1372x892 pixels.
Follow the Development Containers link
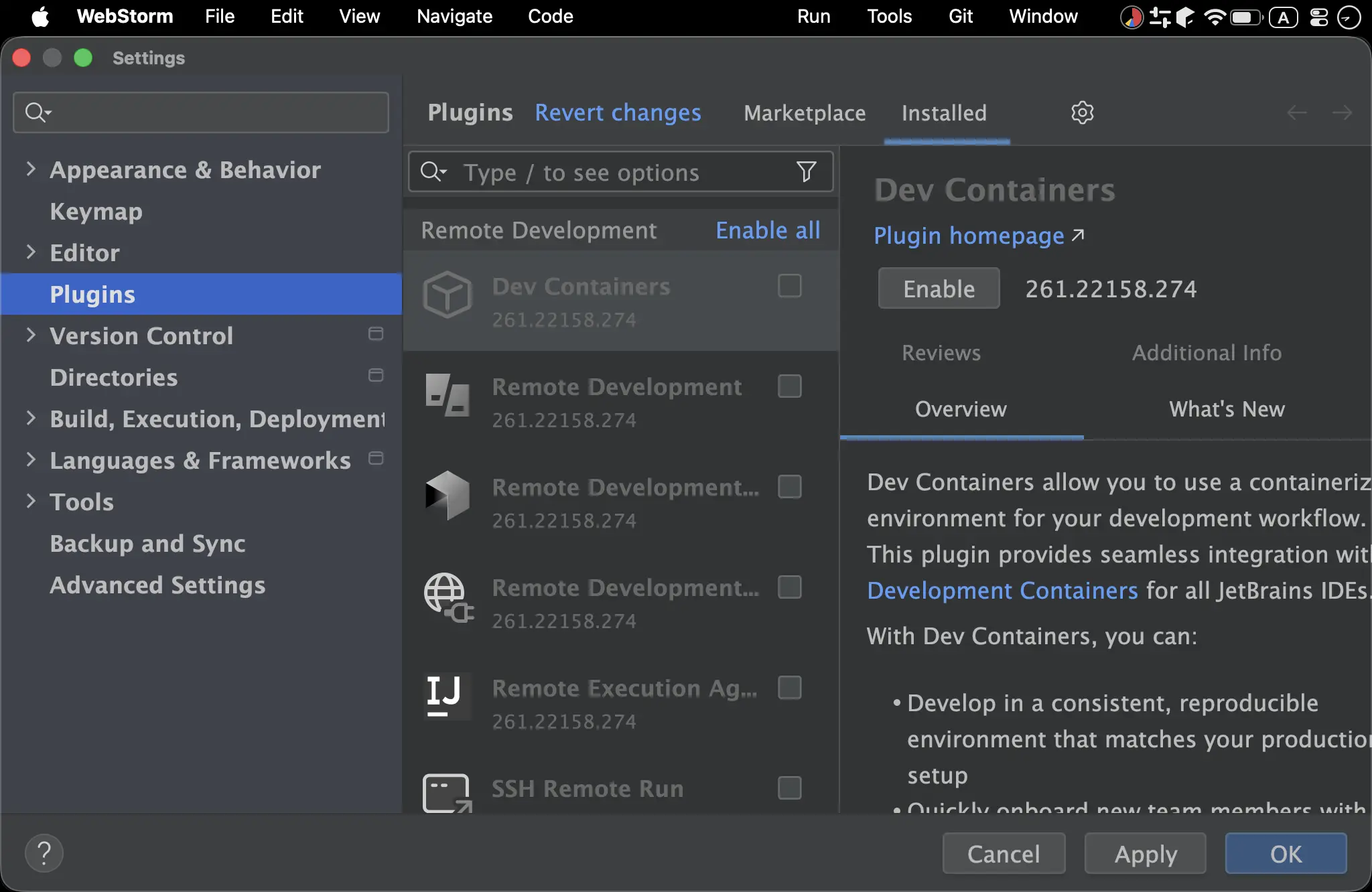pyautogui.click(x=1002, y=590)
